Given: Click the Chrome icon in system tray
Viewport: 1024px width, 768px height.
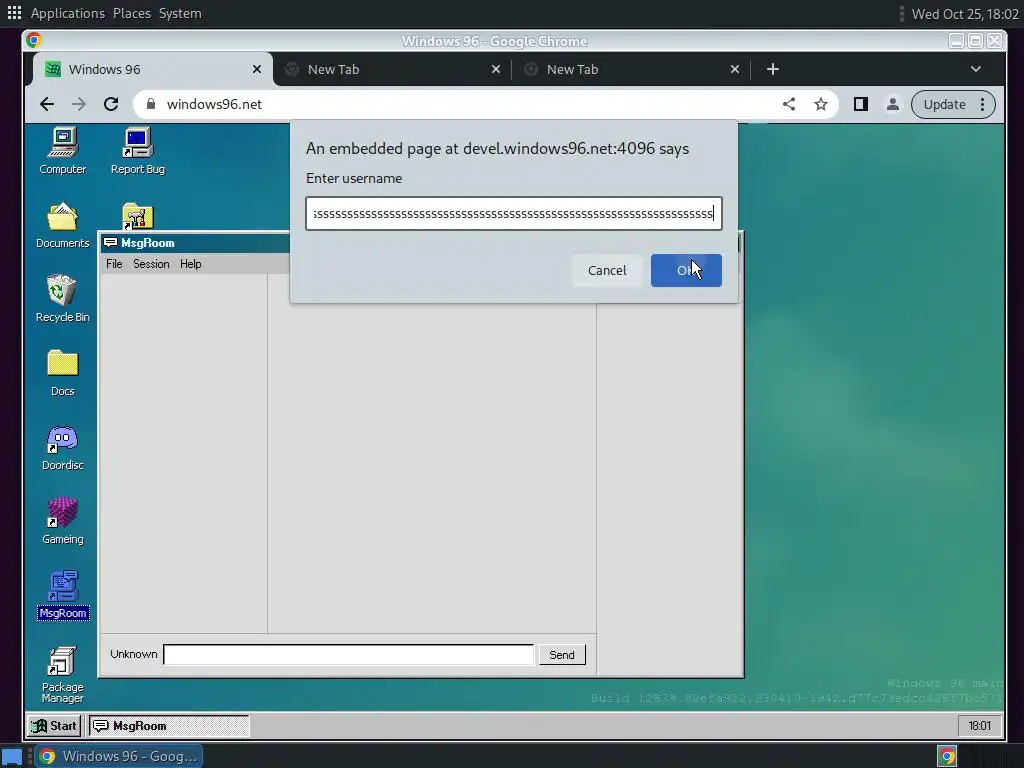Looking at the screenshot, I should (x=947, y=756).
